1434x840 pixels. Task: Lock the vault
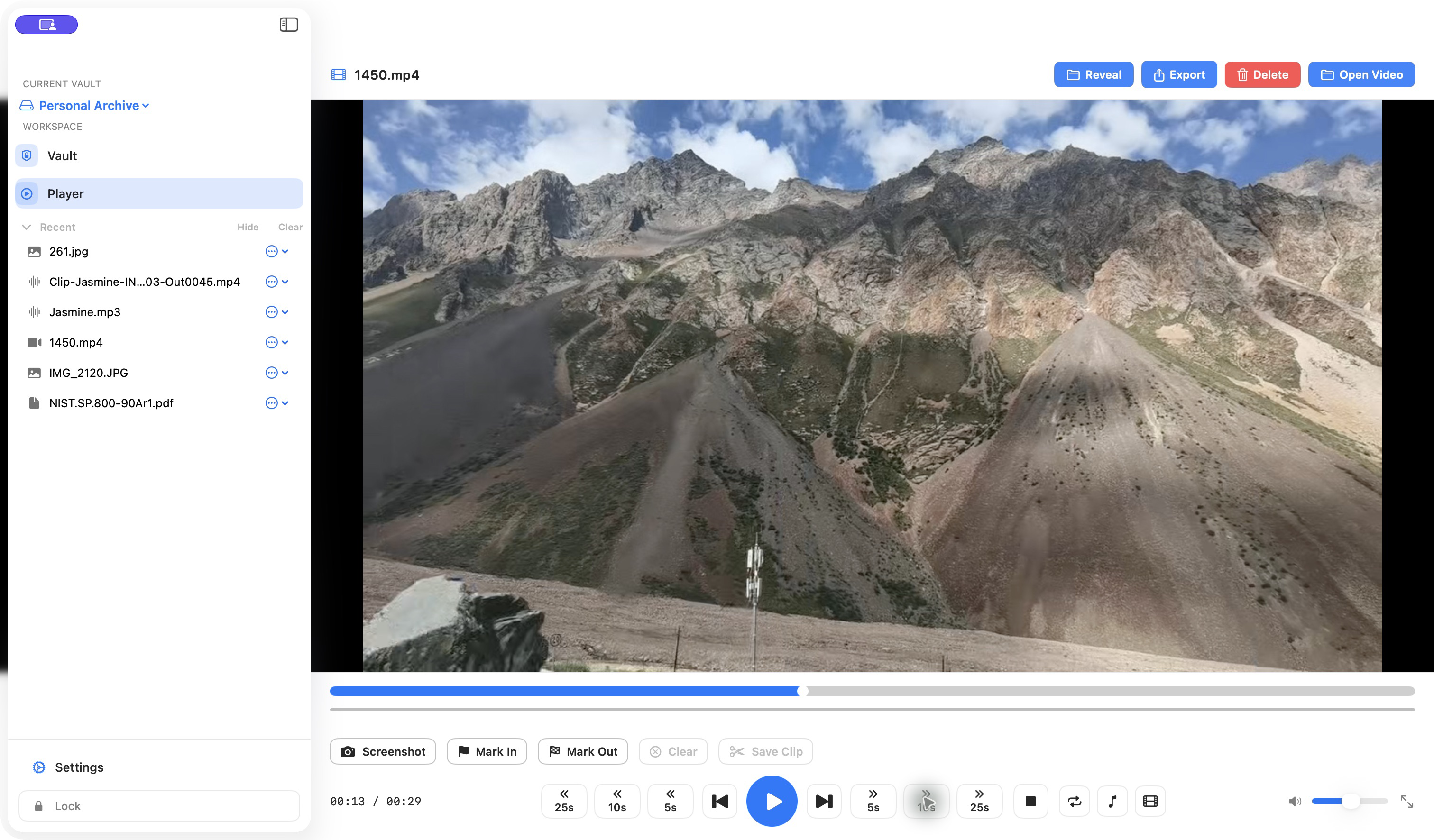click(x=159, y=806)
